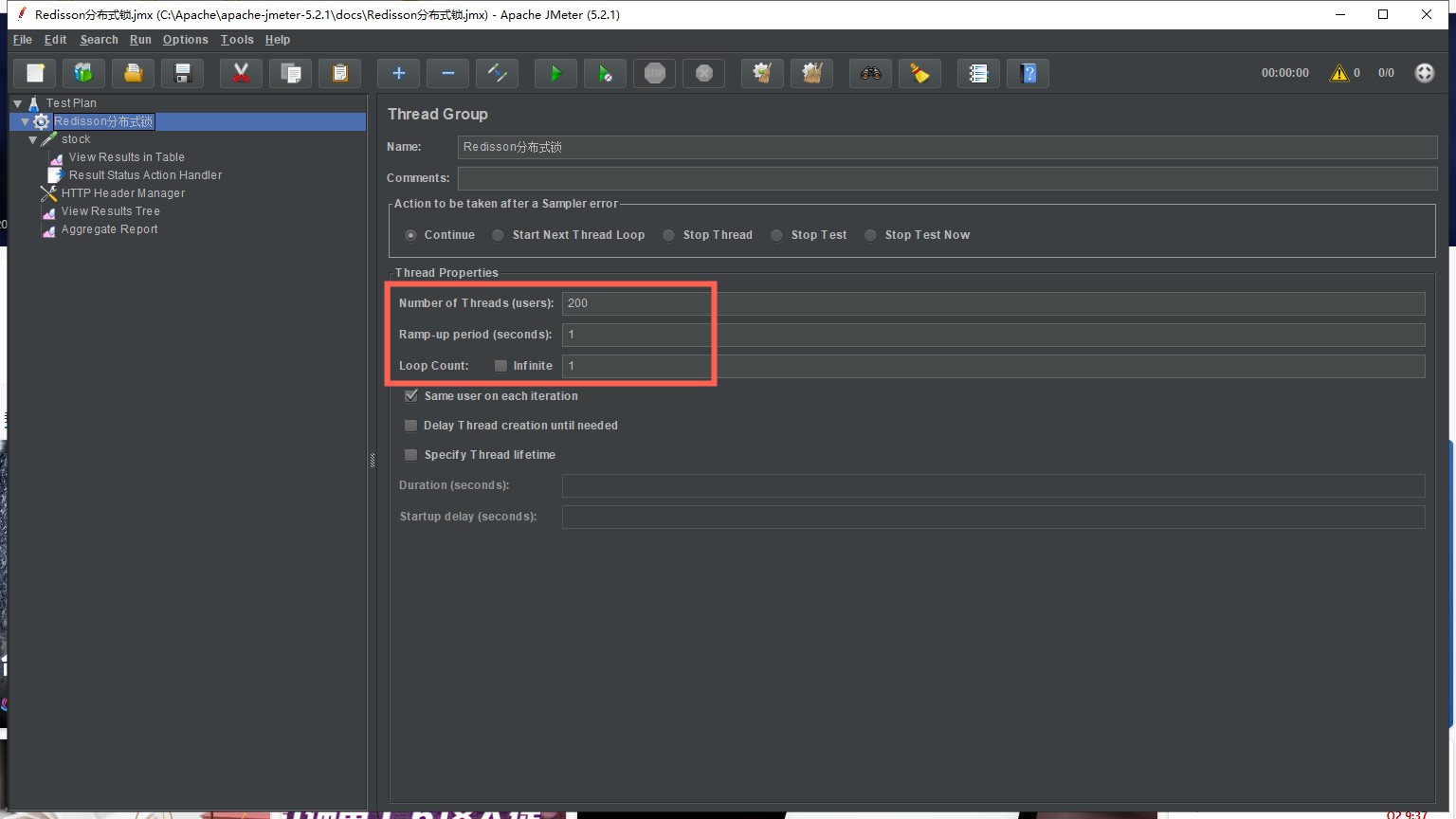The image size is (1456, 819).
Task: Click the Shutdown test icon
Action: click(703, 73)
